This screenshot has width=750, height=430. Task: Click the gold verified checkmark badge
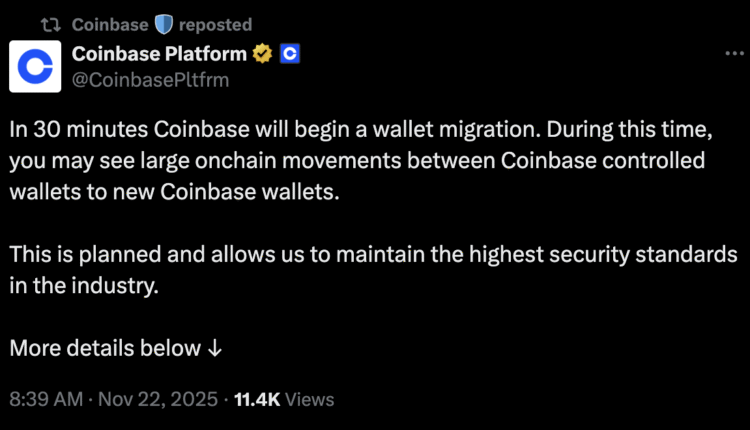[263, 55]
